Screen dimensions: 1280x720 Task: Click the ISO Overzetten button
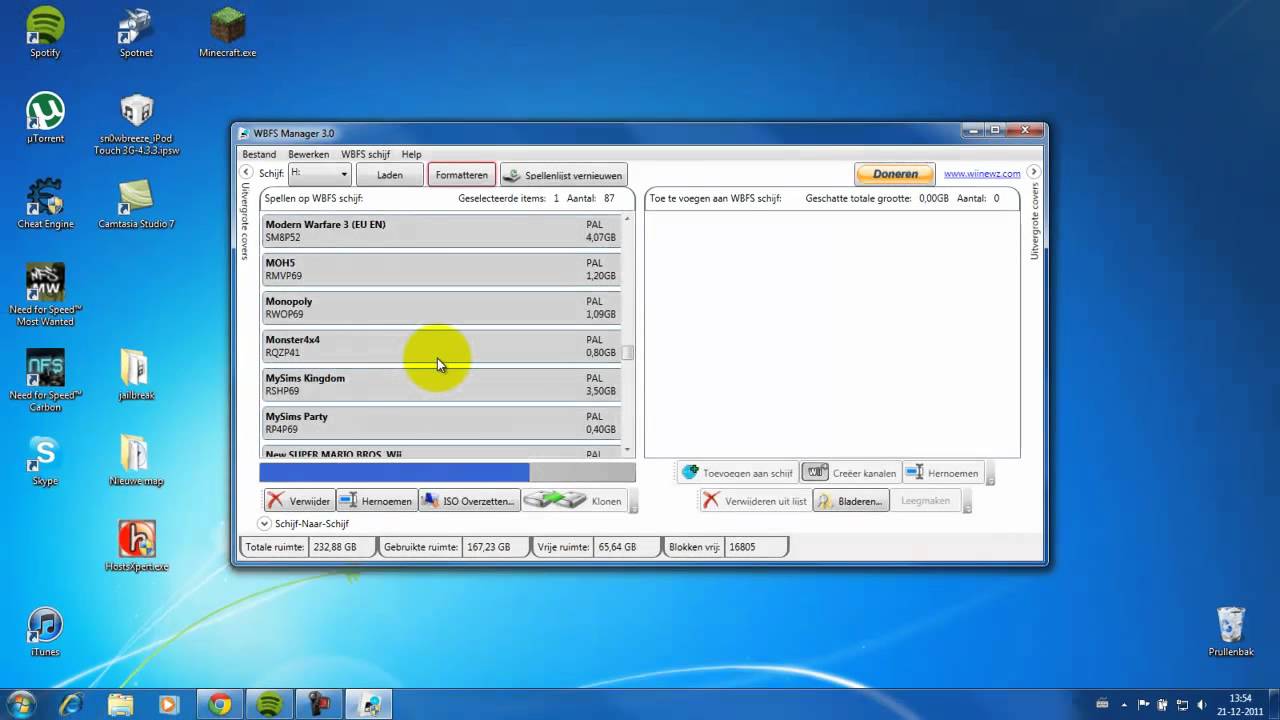tap(468, 501)
